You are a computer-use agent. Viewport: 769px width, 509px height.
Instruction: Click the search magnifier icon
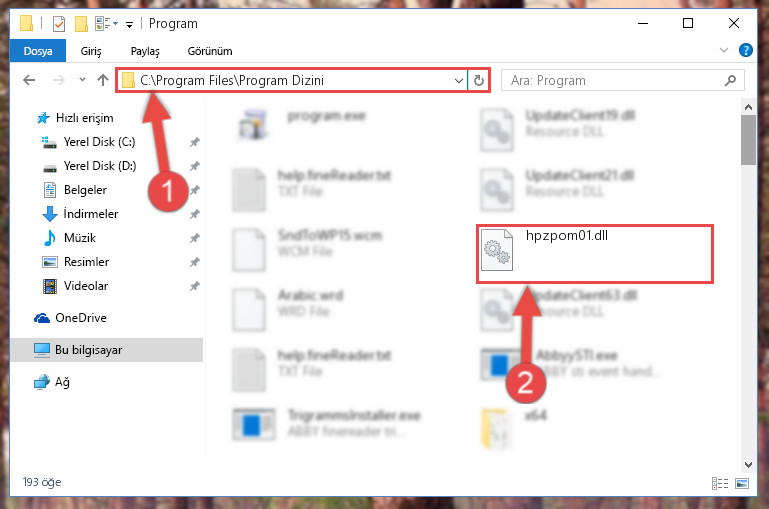pyautogui.click(x=730, y=80)
